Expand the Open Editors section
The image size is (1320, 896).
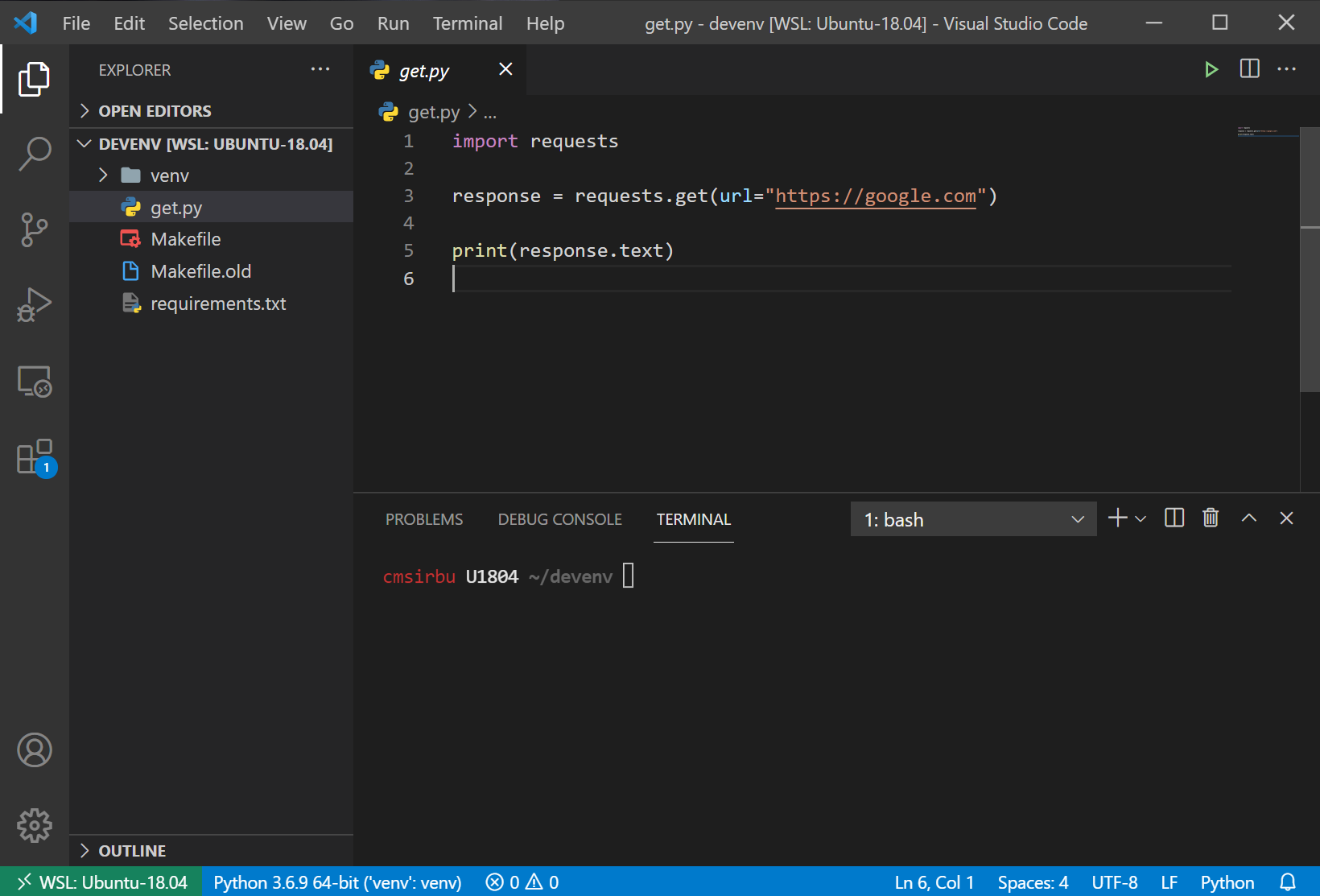point(212,111)
